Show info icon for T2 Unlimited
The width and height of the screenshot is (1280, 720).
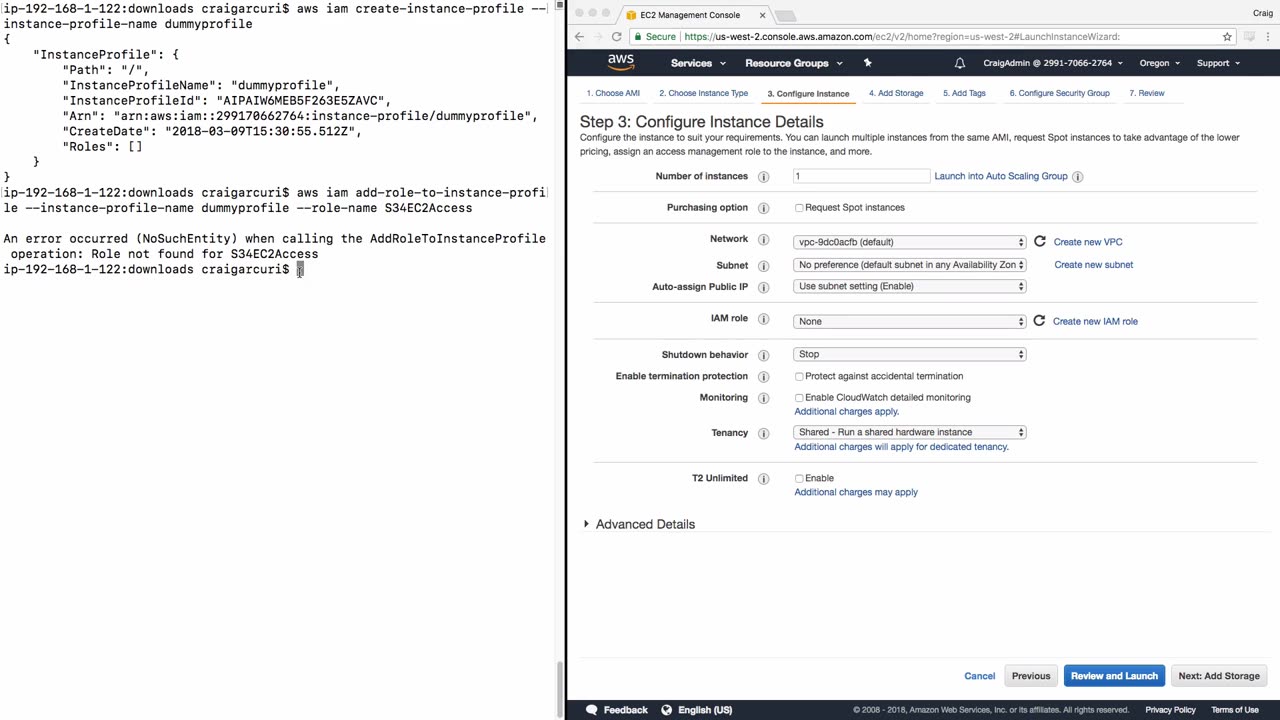(x=763, y=479)
